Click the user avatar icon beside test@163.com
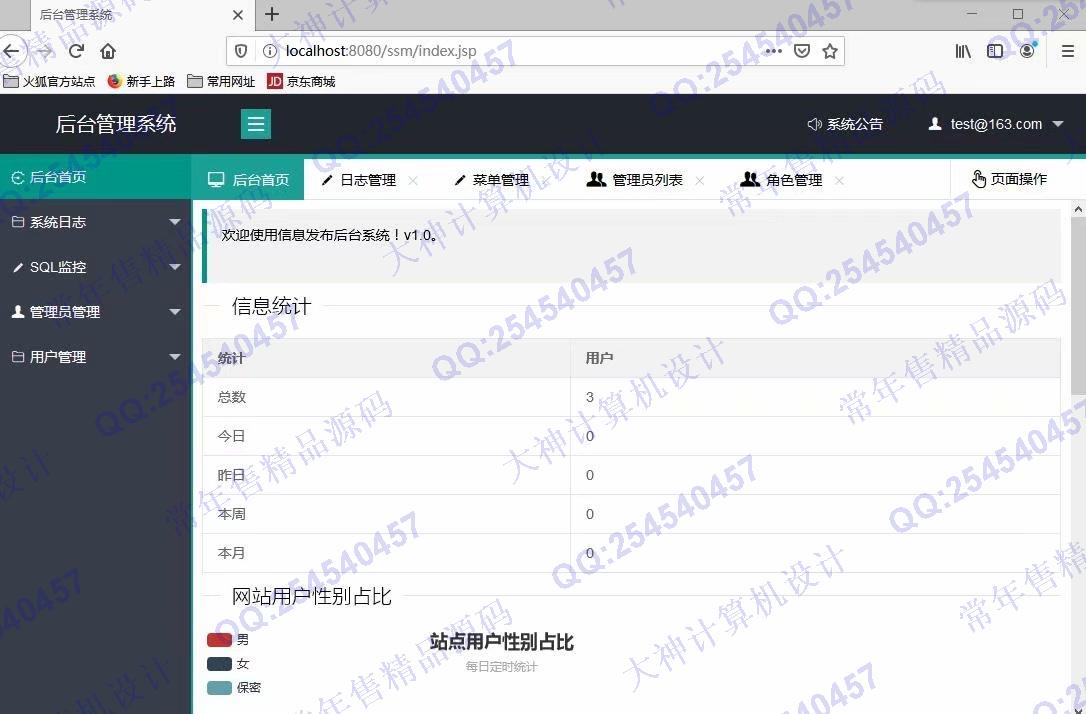The width and height of the screenshot is (1086, 714). [x=935, y=124]
